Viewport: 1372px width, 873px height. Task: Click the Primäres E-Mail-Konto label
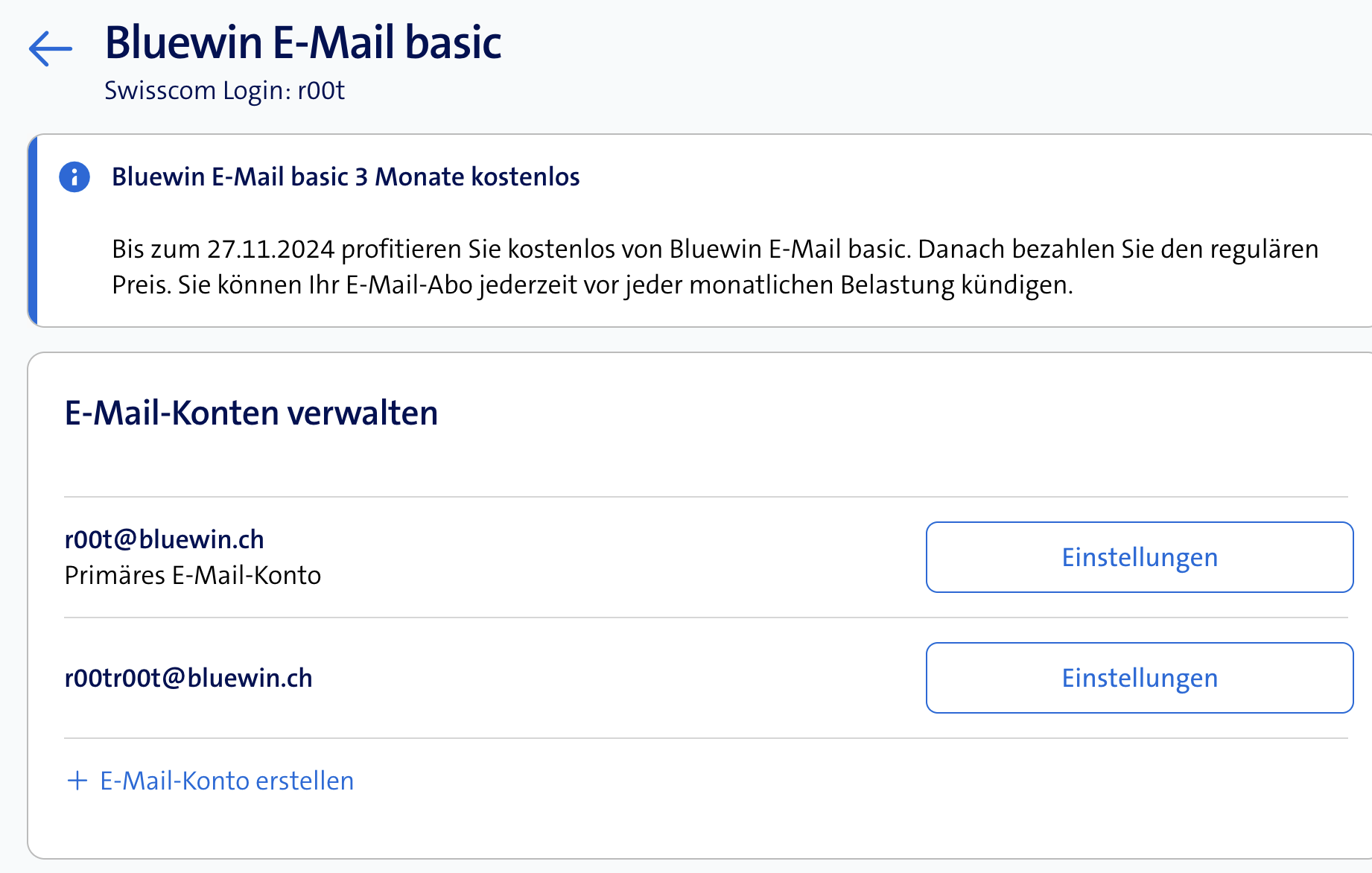click(x=193, y=575)
